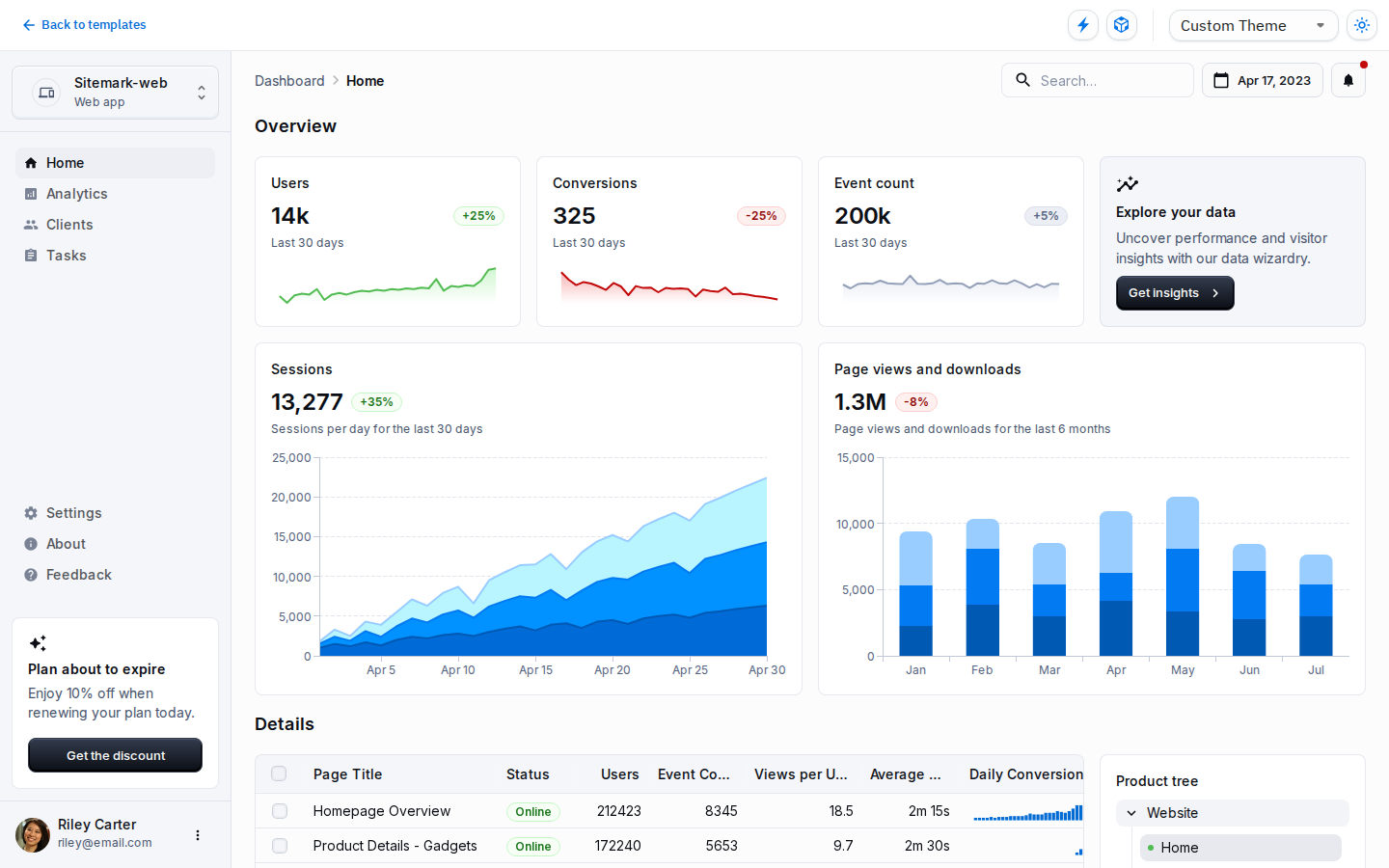1389x868 pixels.
Task: Click the Tasks clipboard icon
Action: pyautogui.click(x=31, y=256)
